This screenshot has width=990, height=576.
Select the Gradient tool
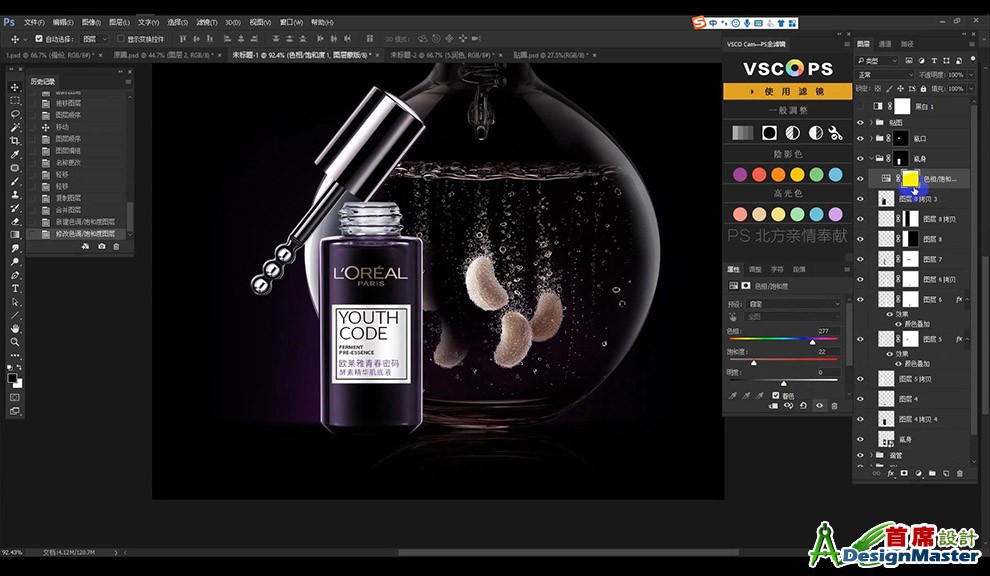tap(15, 234)
